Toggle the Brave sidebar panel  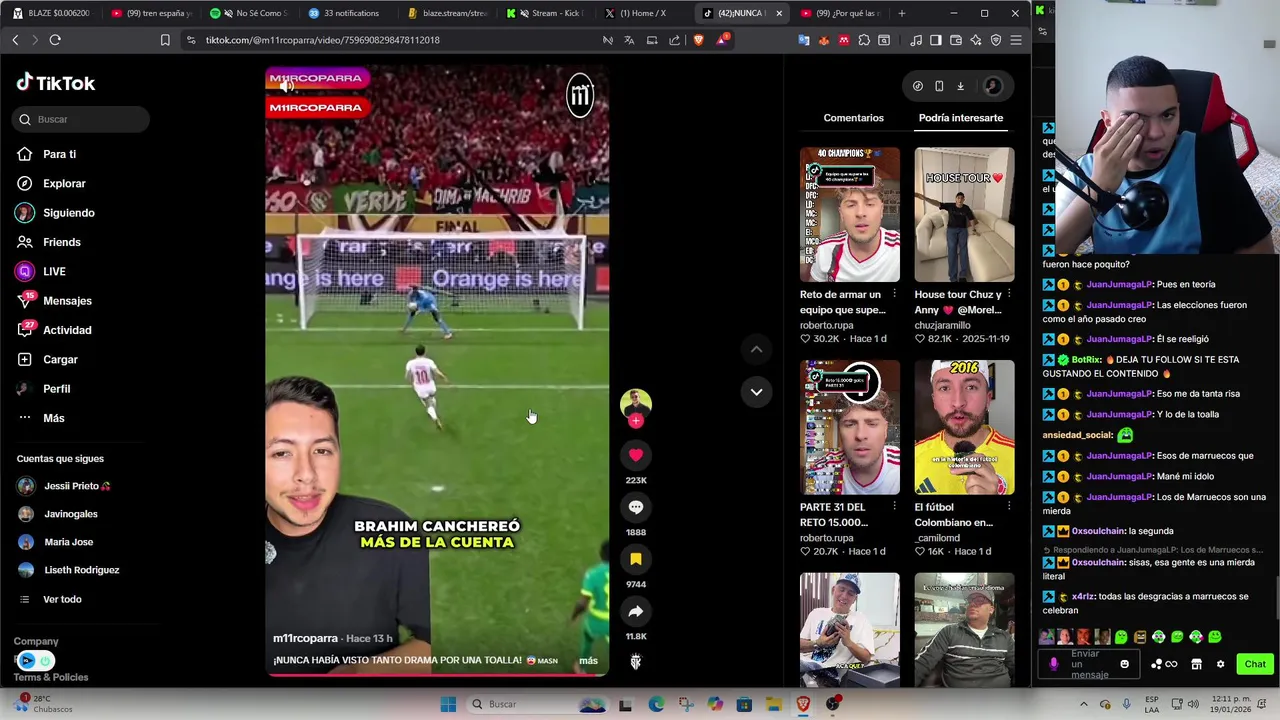935,40
